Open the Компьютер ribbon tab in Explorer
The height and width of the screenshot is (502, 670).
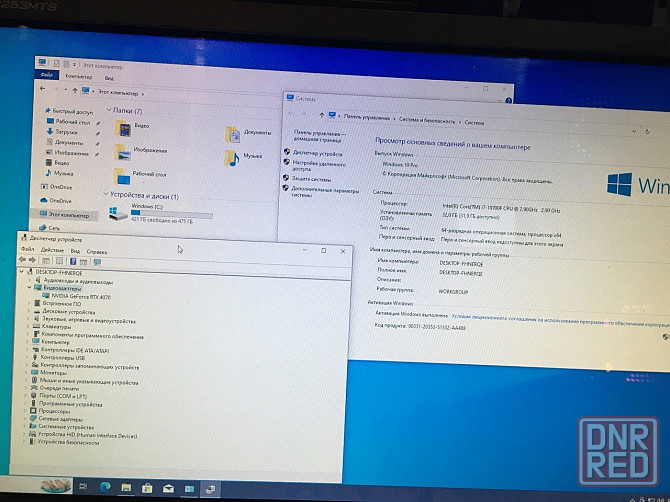(x=79, y=76)
